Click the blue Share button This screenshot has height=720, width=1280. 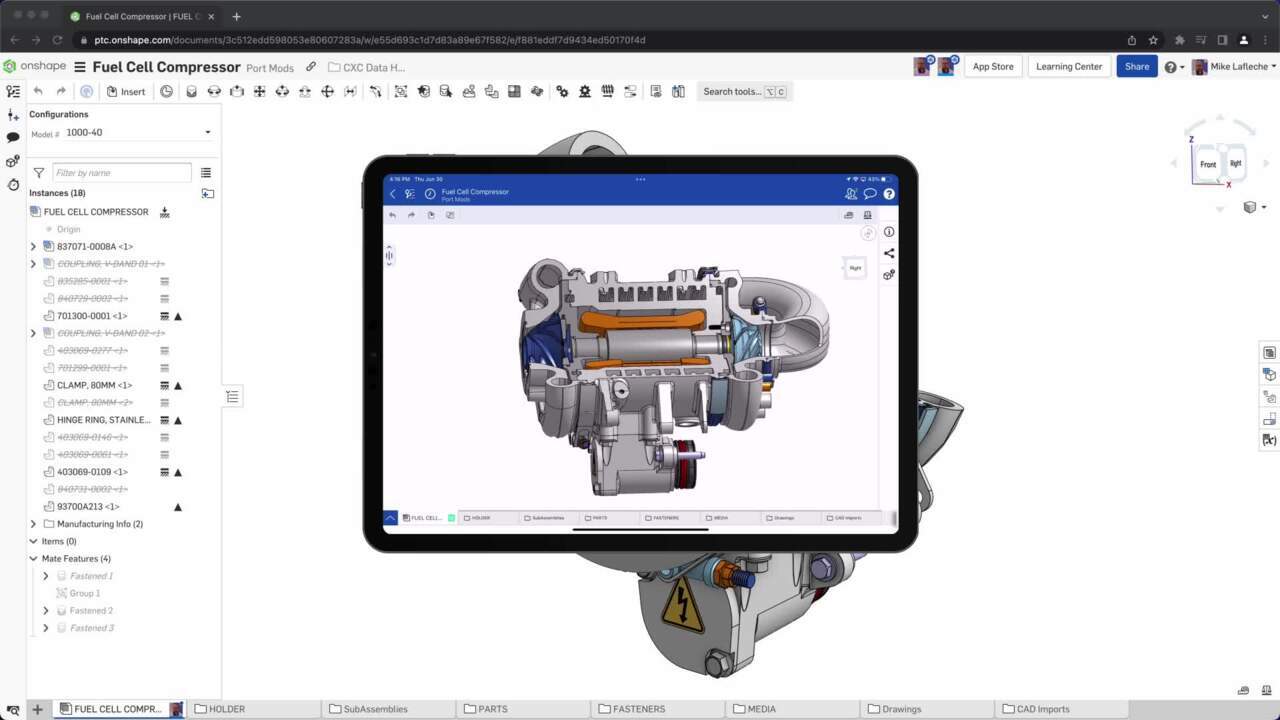(x=1137, y=67)
